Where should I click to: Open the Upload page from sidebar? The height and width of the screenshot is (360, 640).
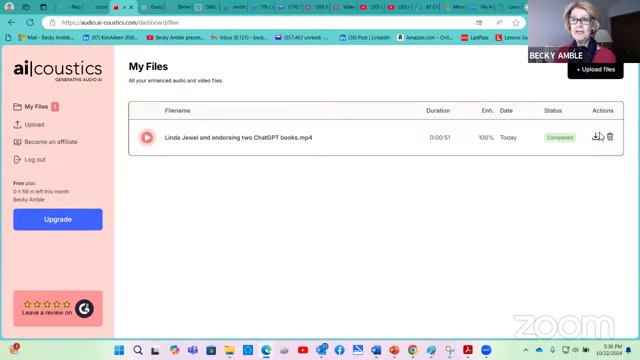[x=29, y=124]
